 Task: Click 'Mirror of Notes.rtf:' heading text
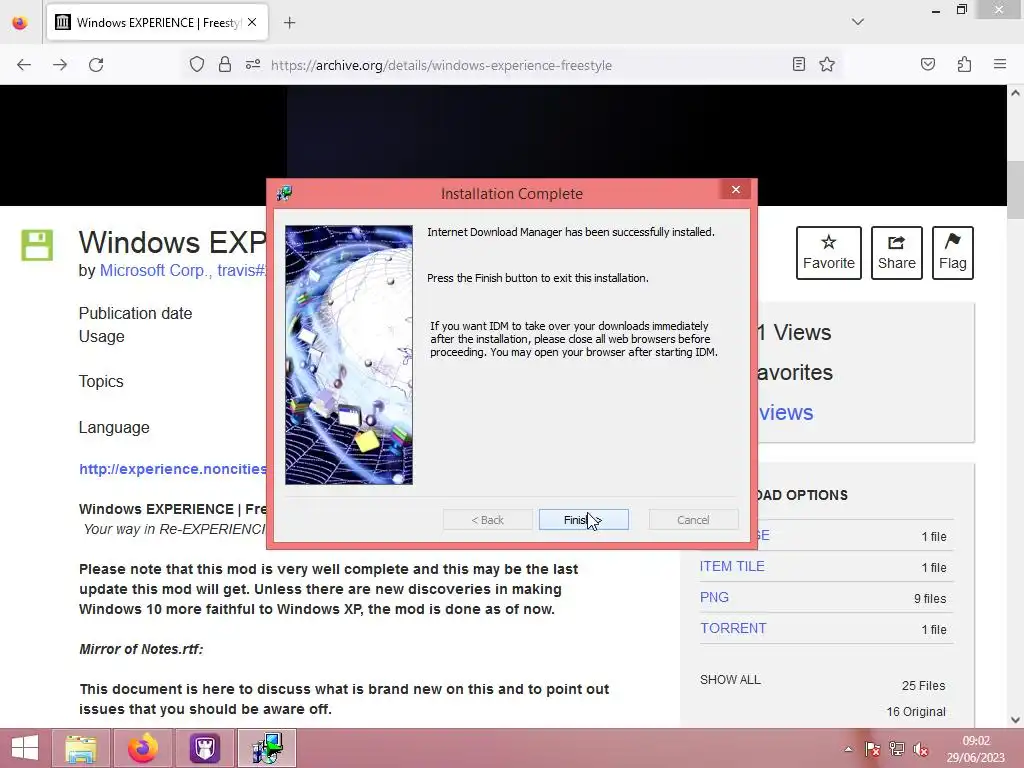(x=141, y=649)
